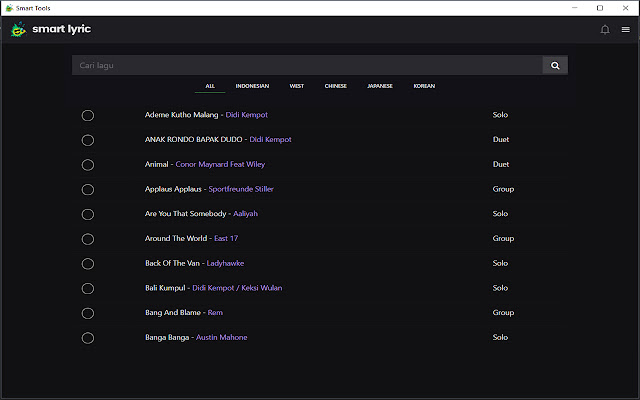
Task: Select radio button for Animal song
Action: pos(88,165)
